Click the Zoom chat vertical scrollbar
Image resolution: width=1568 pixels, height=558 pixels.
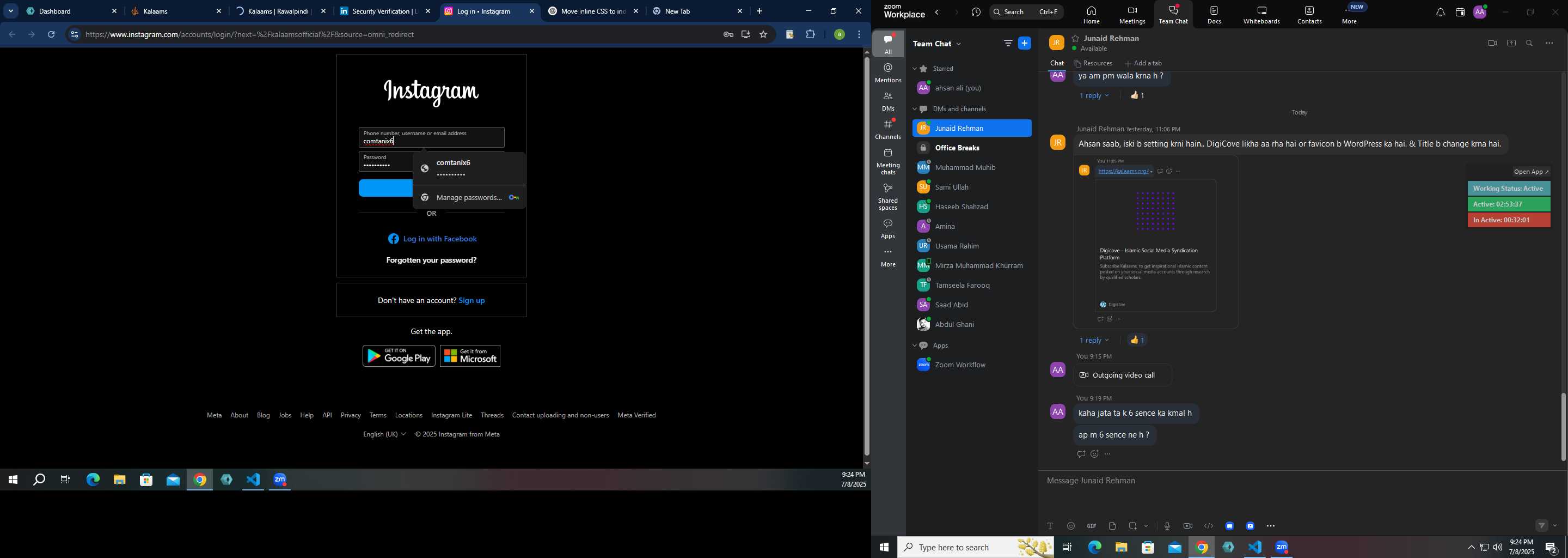(1563, 427)
